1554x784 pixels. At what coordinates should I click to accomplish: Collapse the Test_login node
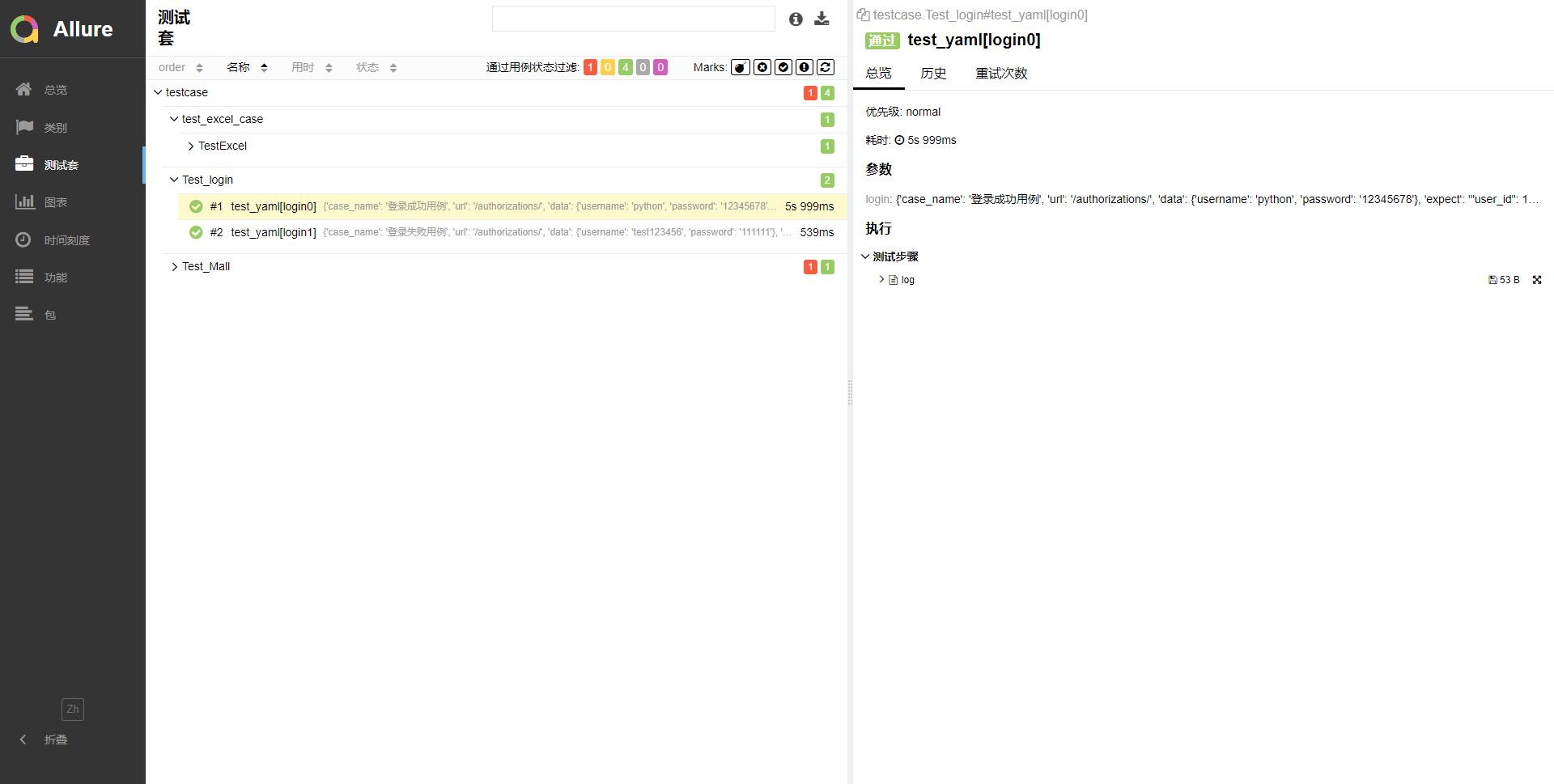coord(174,180)
